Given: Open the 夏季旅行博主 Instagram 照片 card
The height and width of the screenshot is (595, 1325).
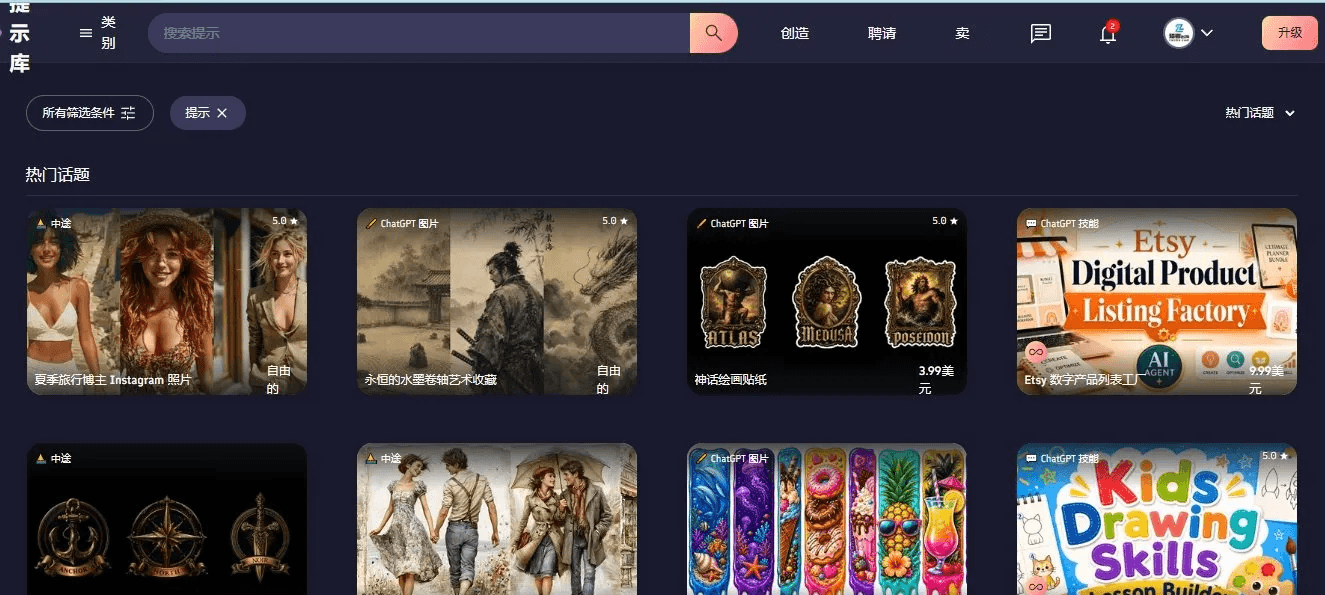Looking at the screenshot, I should click(x=167, y=301).
